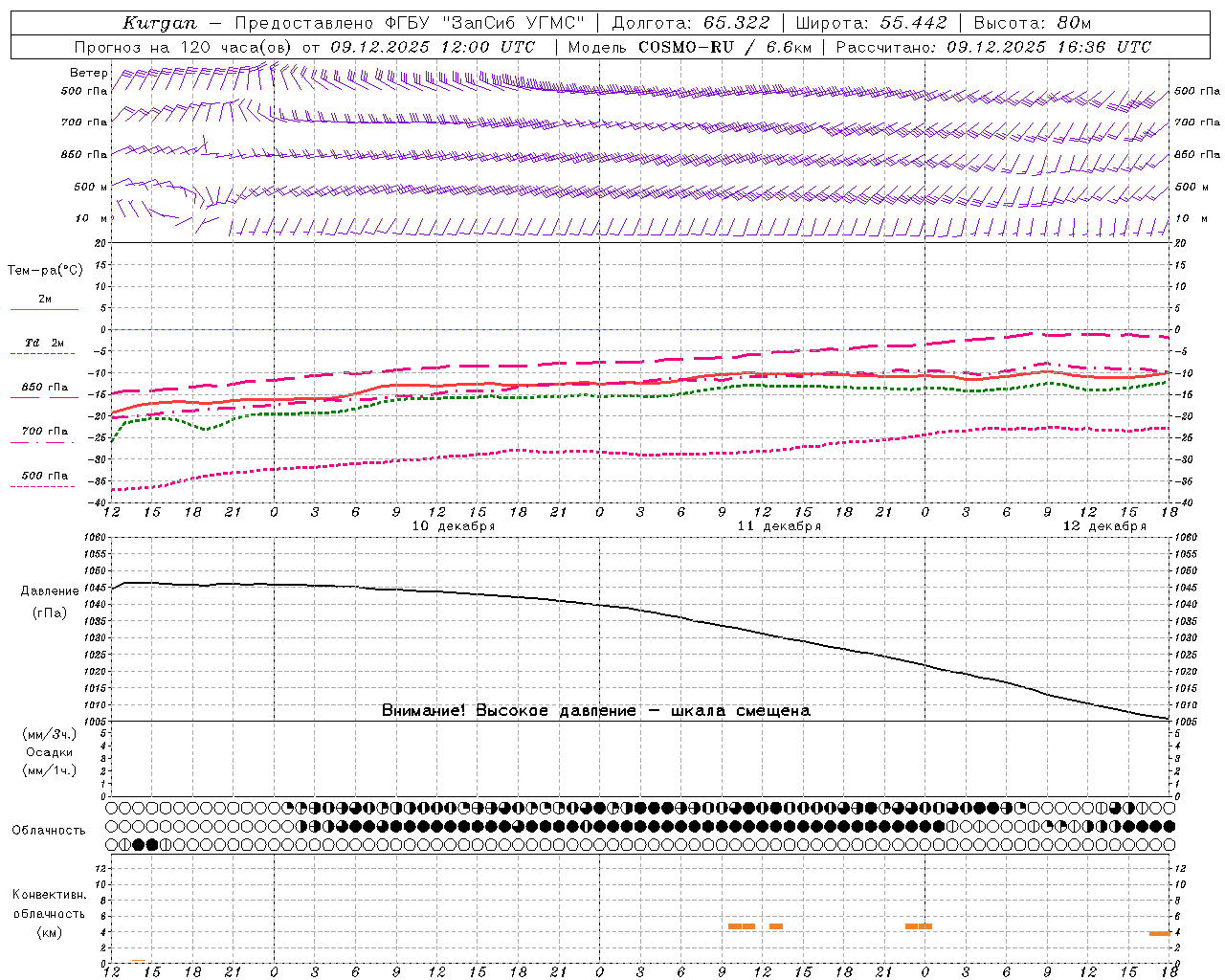Image resolution: width=1225 pixels, height=980 pixels.
Task: Click the '(гПа)' unit label under Давление
Action: tap(50, 612)
